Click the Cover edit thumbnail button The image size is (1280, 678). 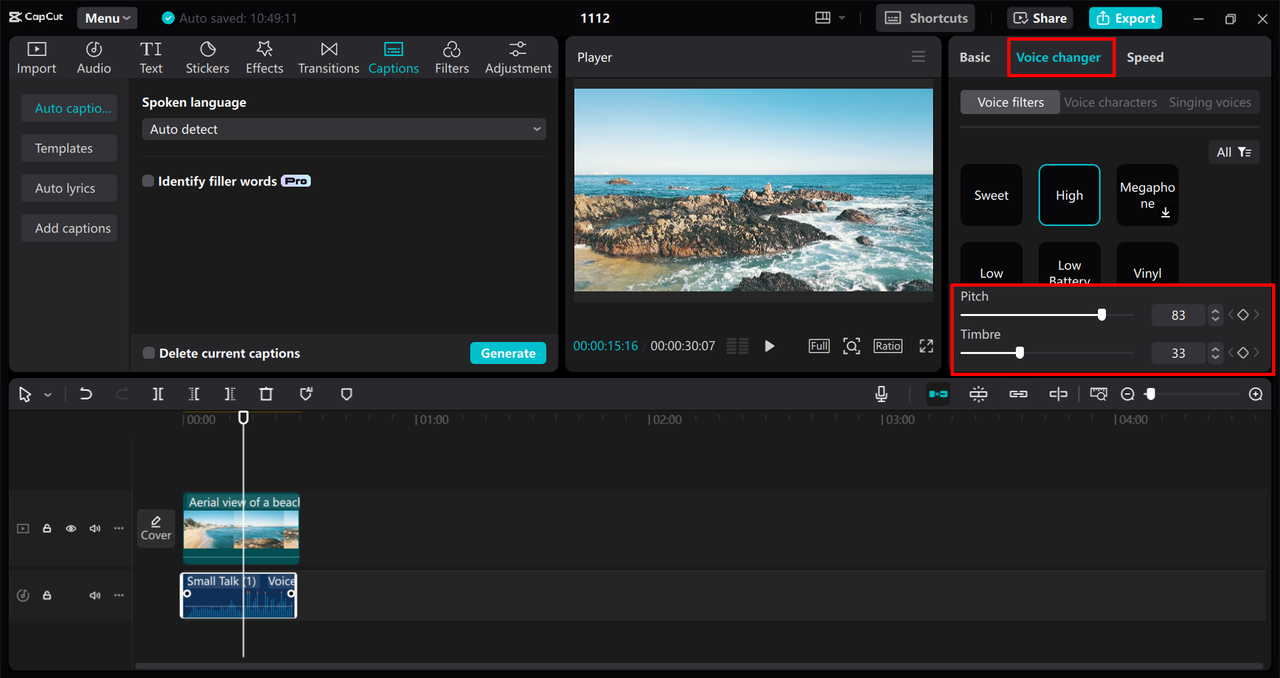(156, 528)
